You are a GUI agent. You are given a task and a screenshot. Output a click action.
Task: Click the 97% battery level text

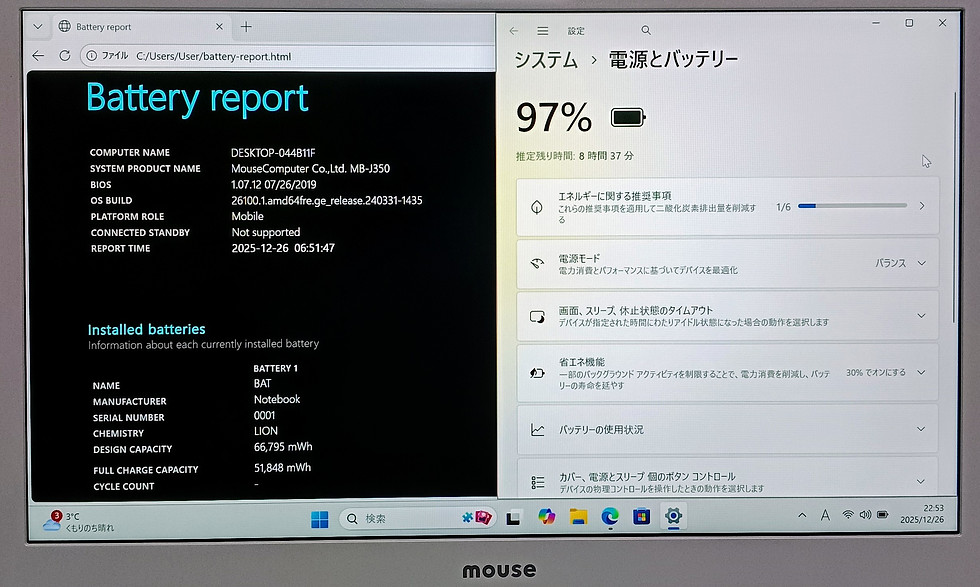(554, 118)
